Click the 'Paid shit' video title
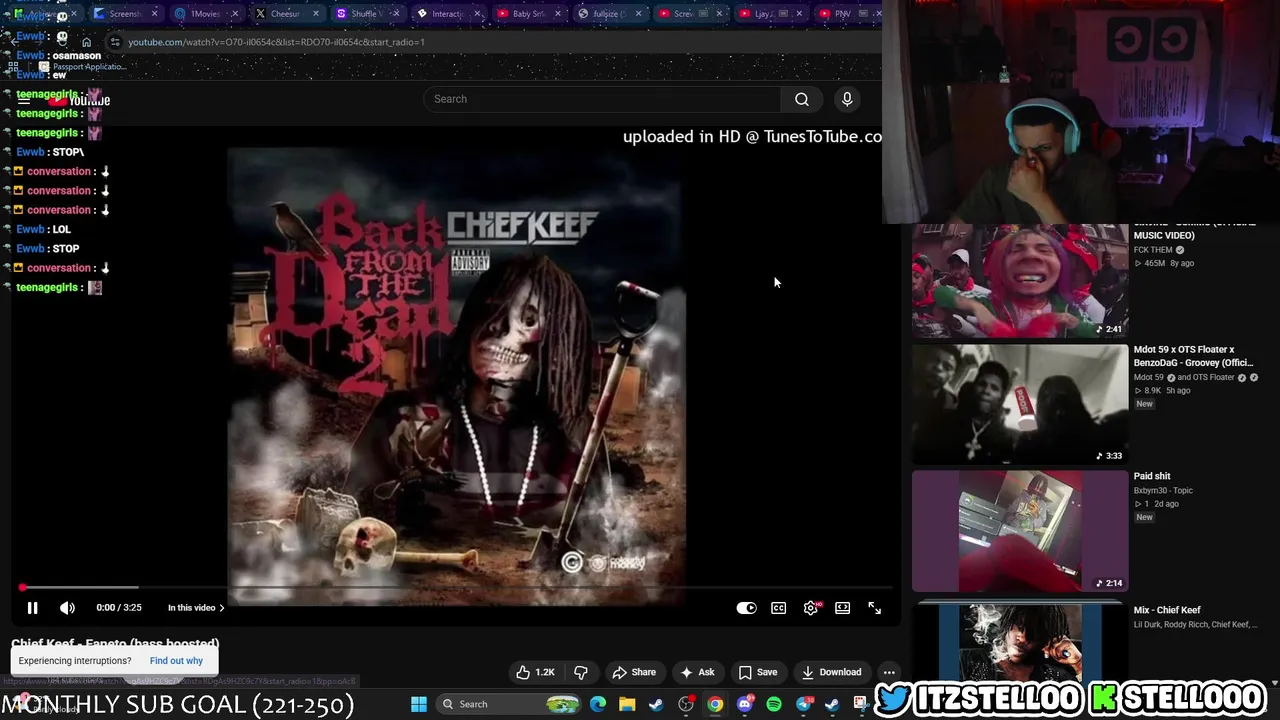Viewport: 1280px width, 720px height. (1152, 476)
